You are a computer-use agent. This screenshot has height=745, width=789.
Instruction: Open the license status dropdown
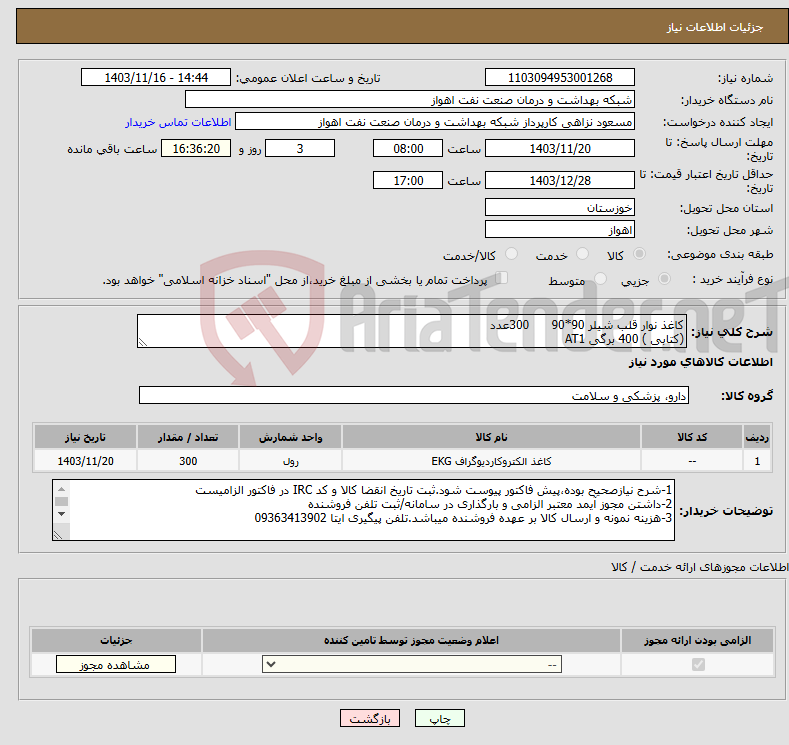412,665
